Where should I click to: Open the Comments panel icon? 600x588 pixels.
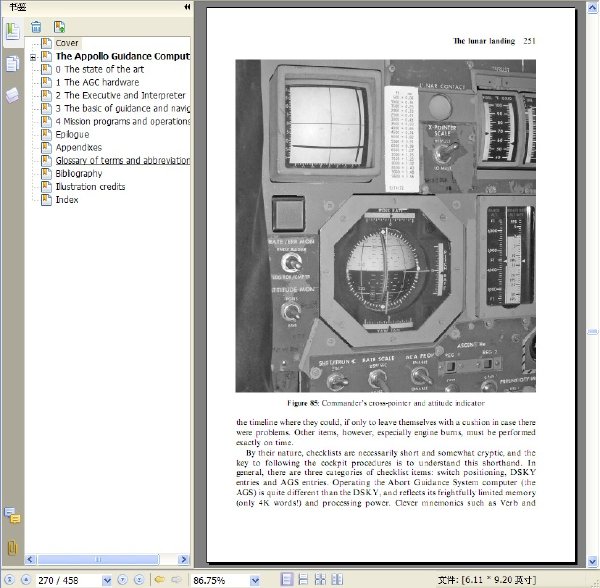(x=12, y=515)
